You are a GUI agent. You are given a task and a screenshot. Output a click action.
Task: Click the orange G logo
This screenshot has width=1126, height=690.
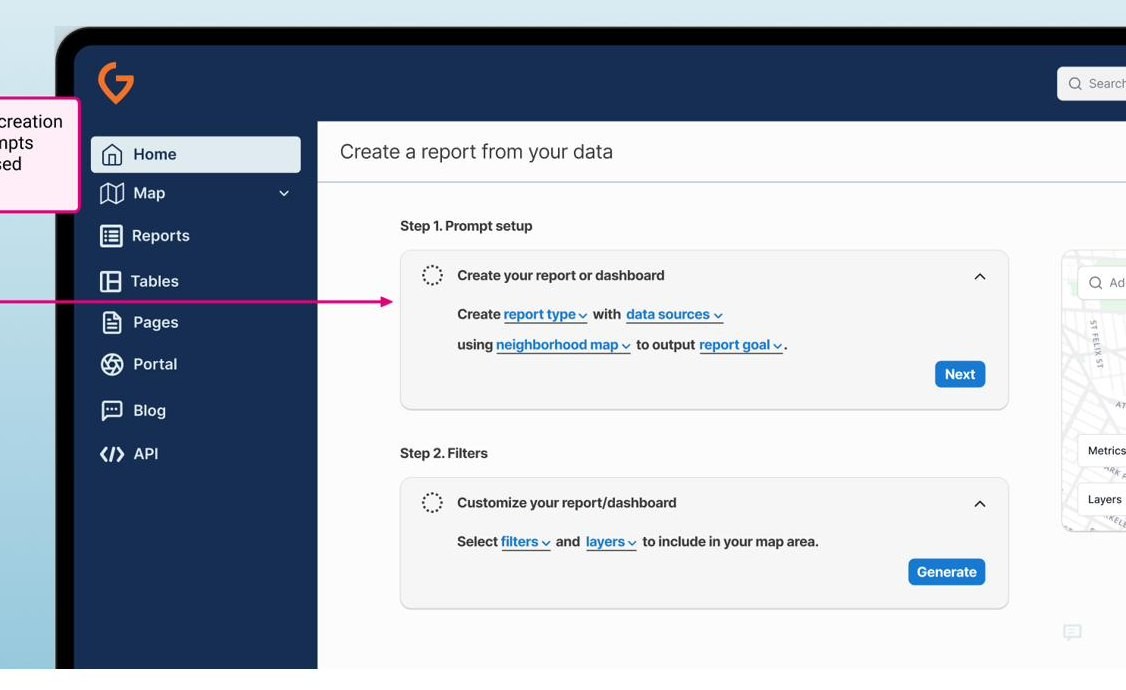[x=116, y=83]
